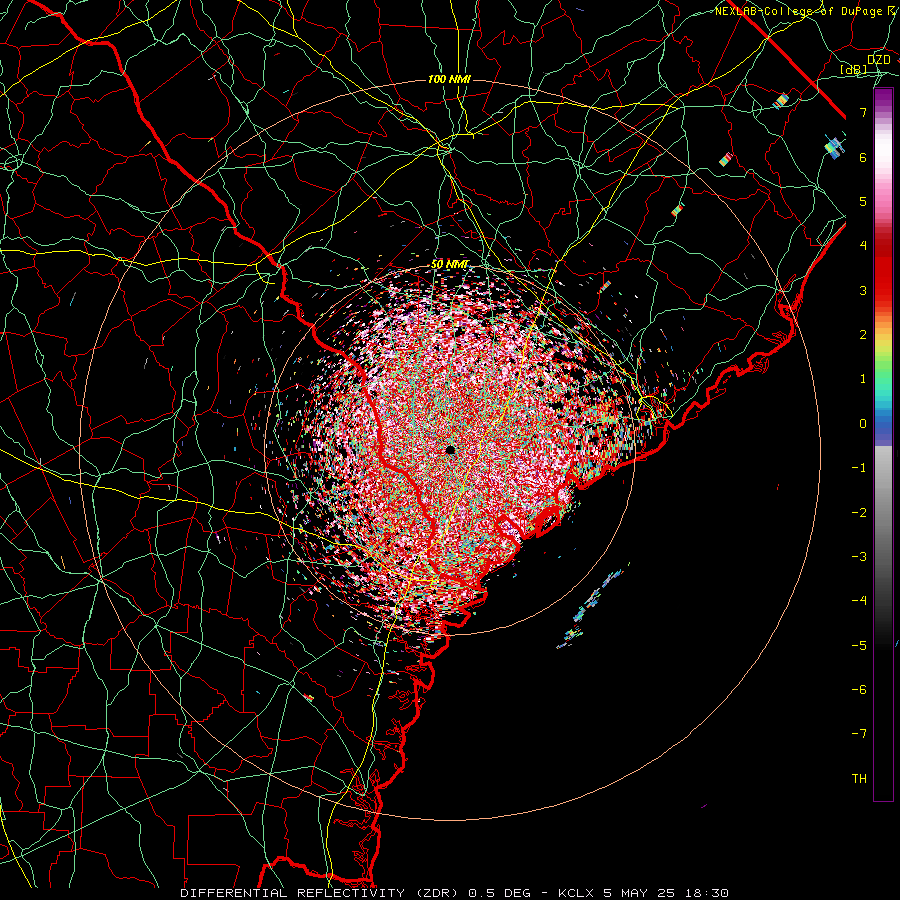Click the 1 value on the color scale
Viewport: 900px width, 900px height.
(x=863, y=379)
